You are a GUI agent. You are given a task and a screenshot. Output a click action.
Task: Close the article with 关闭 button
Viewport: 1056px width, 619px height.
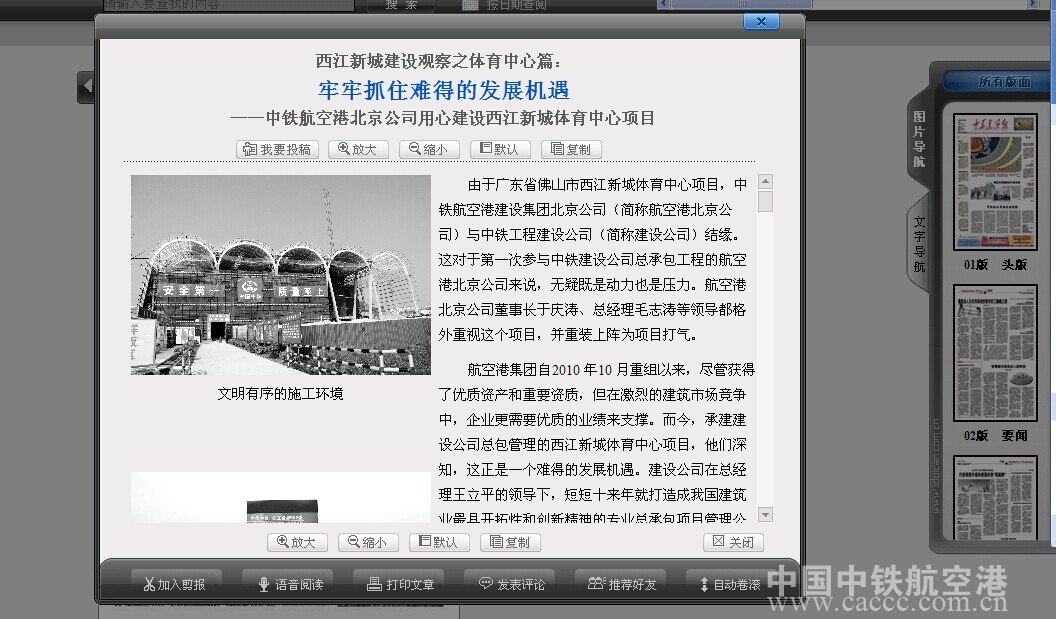733,542
